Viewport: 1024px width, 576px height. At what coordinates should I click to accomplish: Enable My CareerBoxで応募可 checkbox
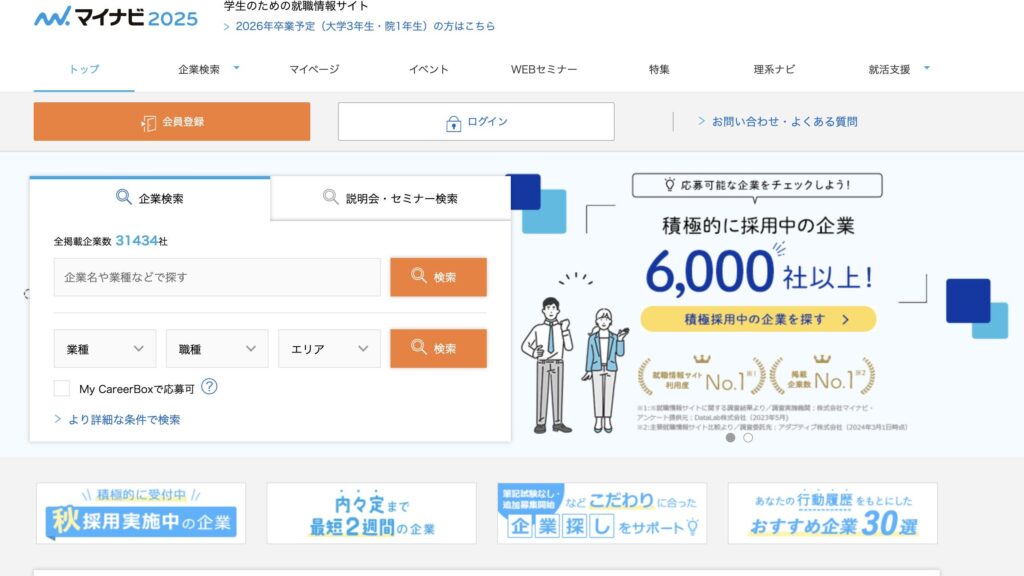point(62,388)
